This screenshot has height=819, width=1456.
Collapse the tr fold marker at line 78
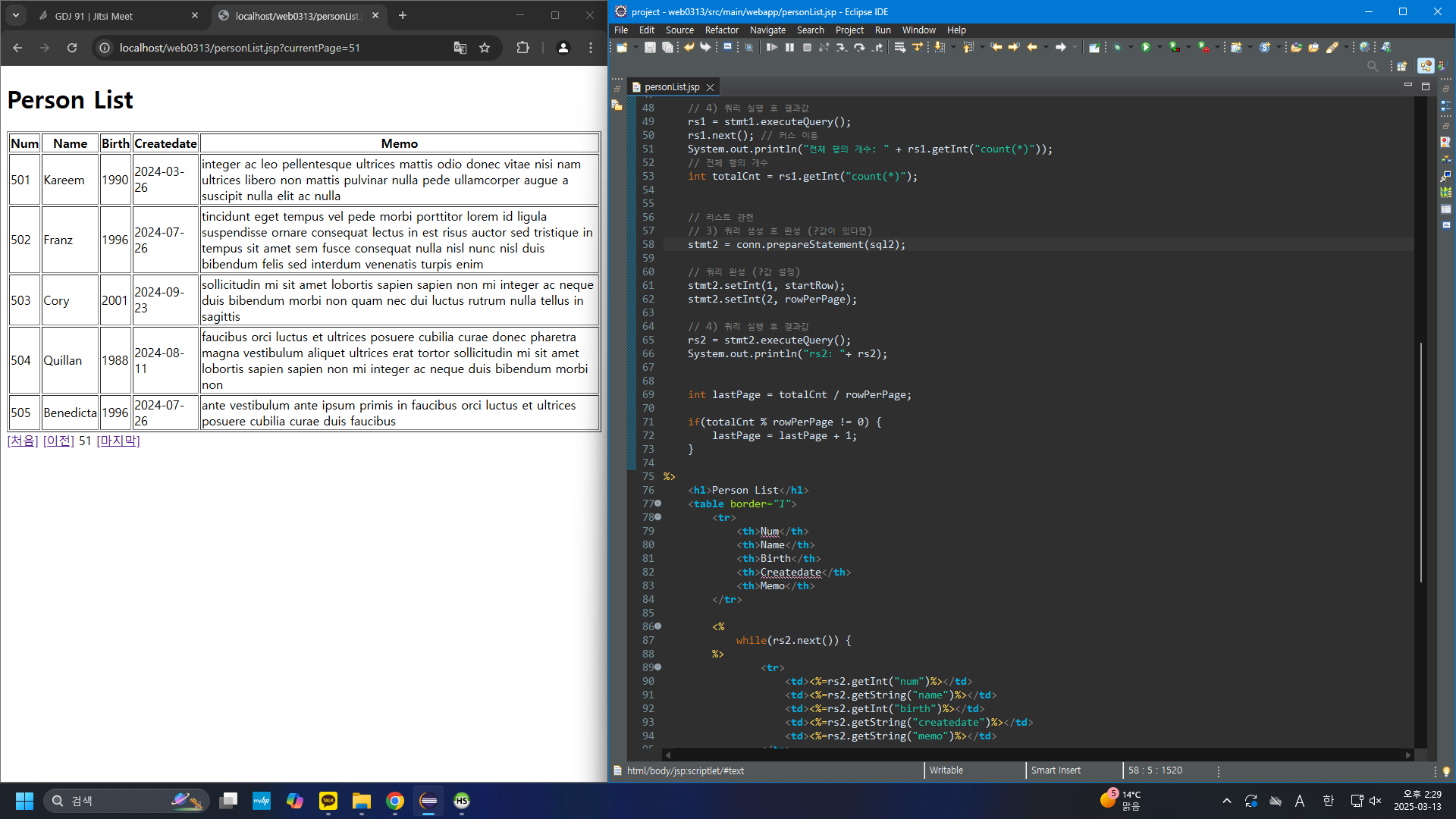658,517
